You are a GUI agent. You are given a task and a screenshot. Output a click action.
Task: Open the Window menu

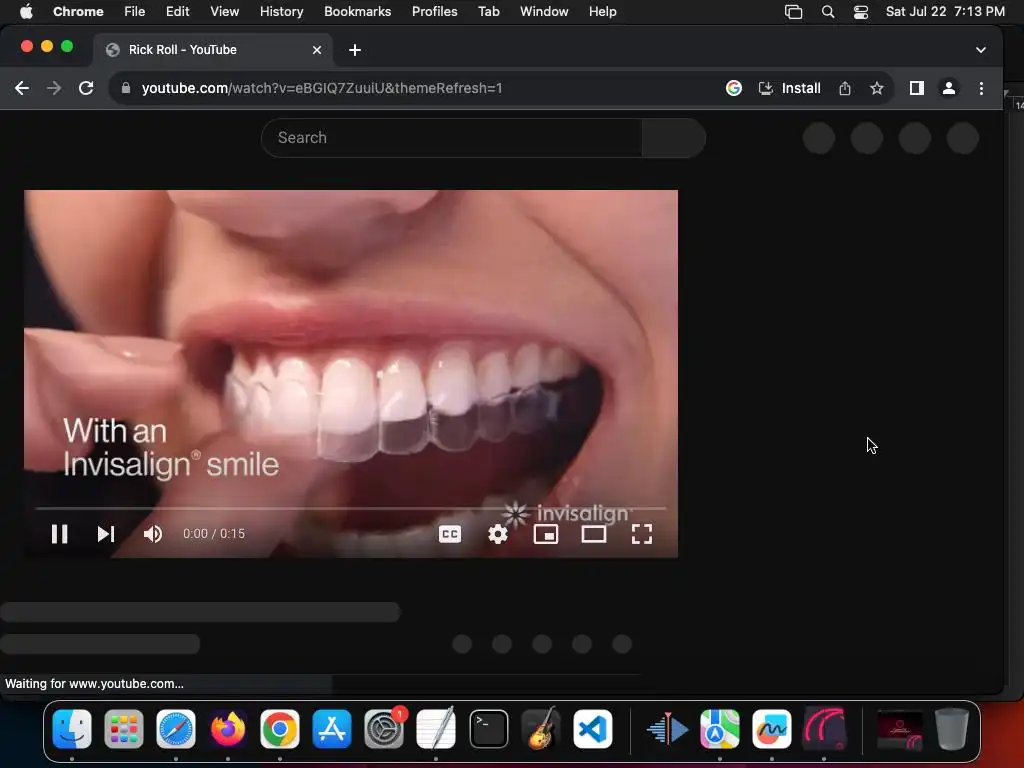[544, 11]
